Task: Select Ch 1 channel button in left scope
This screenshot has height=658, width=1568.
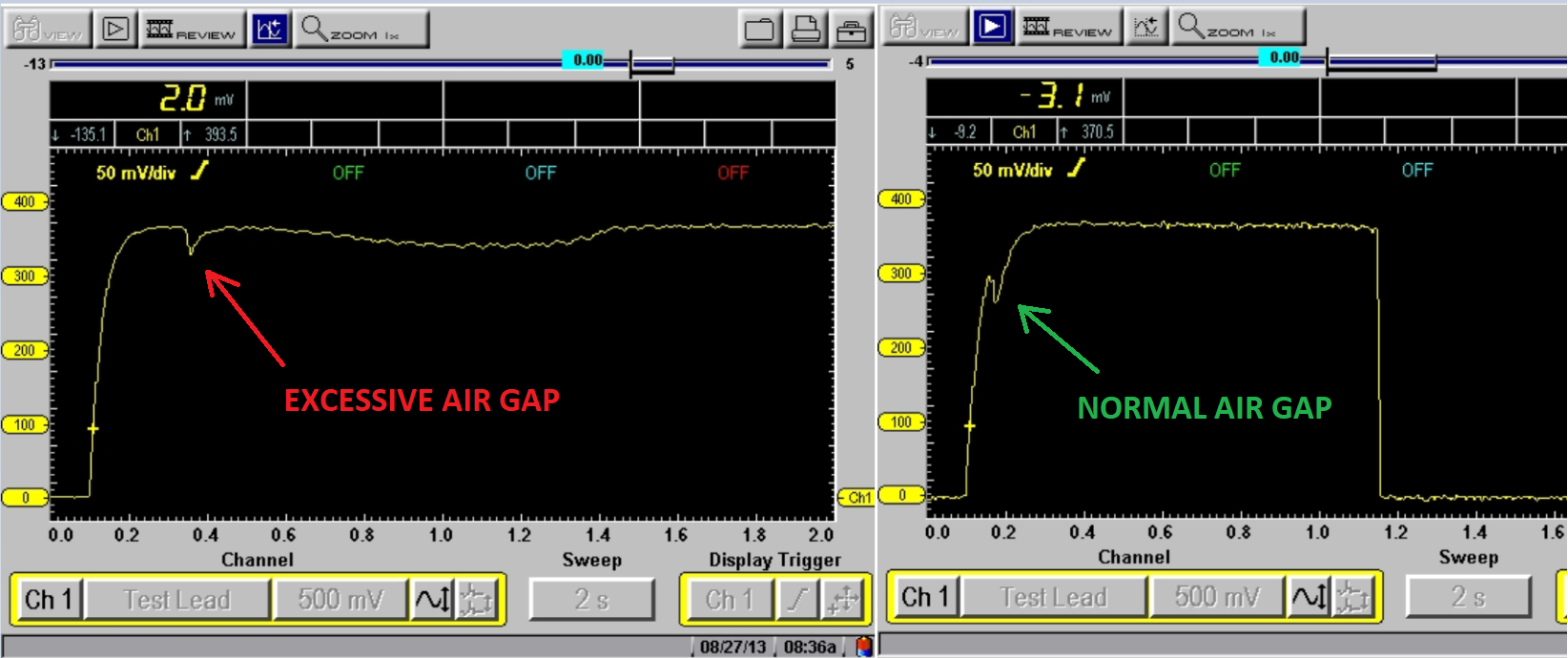Action: (x=49, y=600)
